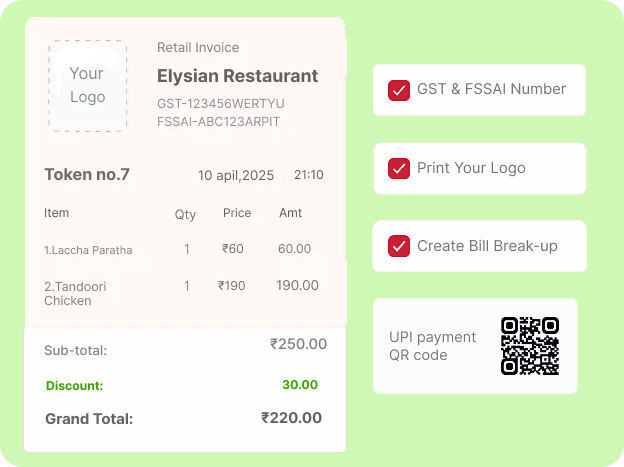The width and height of the screenshot is (624, 467).
Task: Uncheck the GST & FSSAI Number checkbox
Action: click(399, 90)
